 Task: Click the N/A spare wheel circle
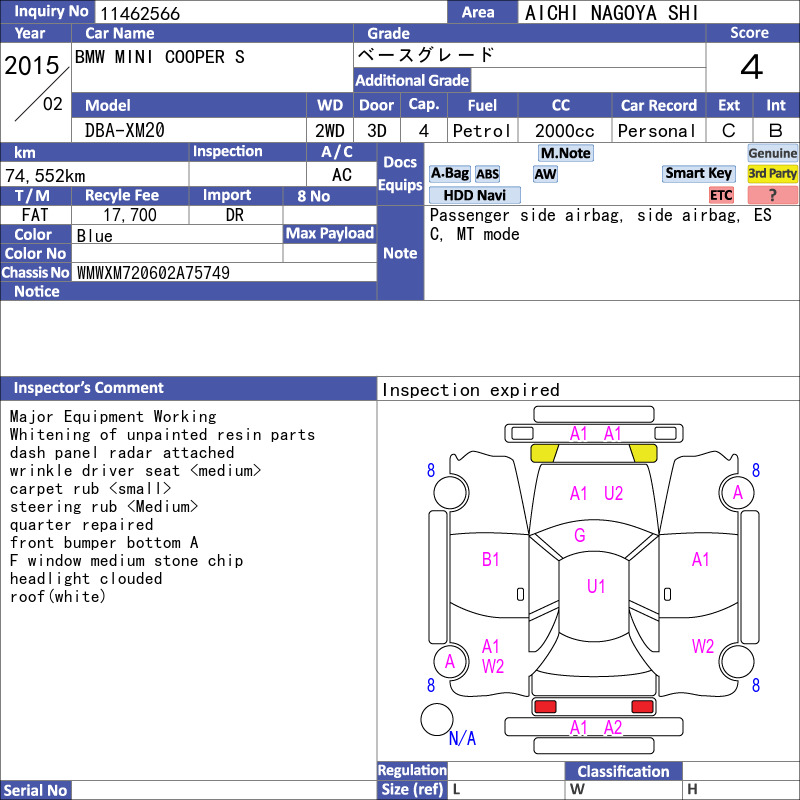437,719
